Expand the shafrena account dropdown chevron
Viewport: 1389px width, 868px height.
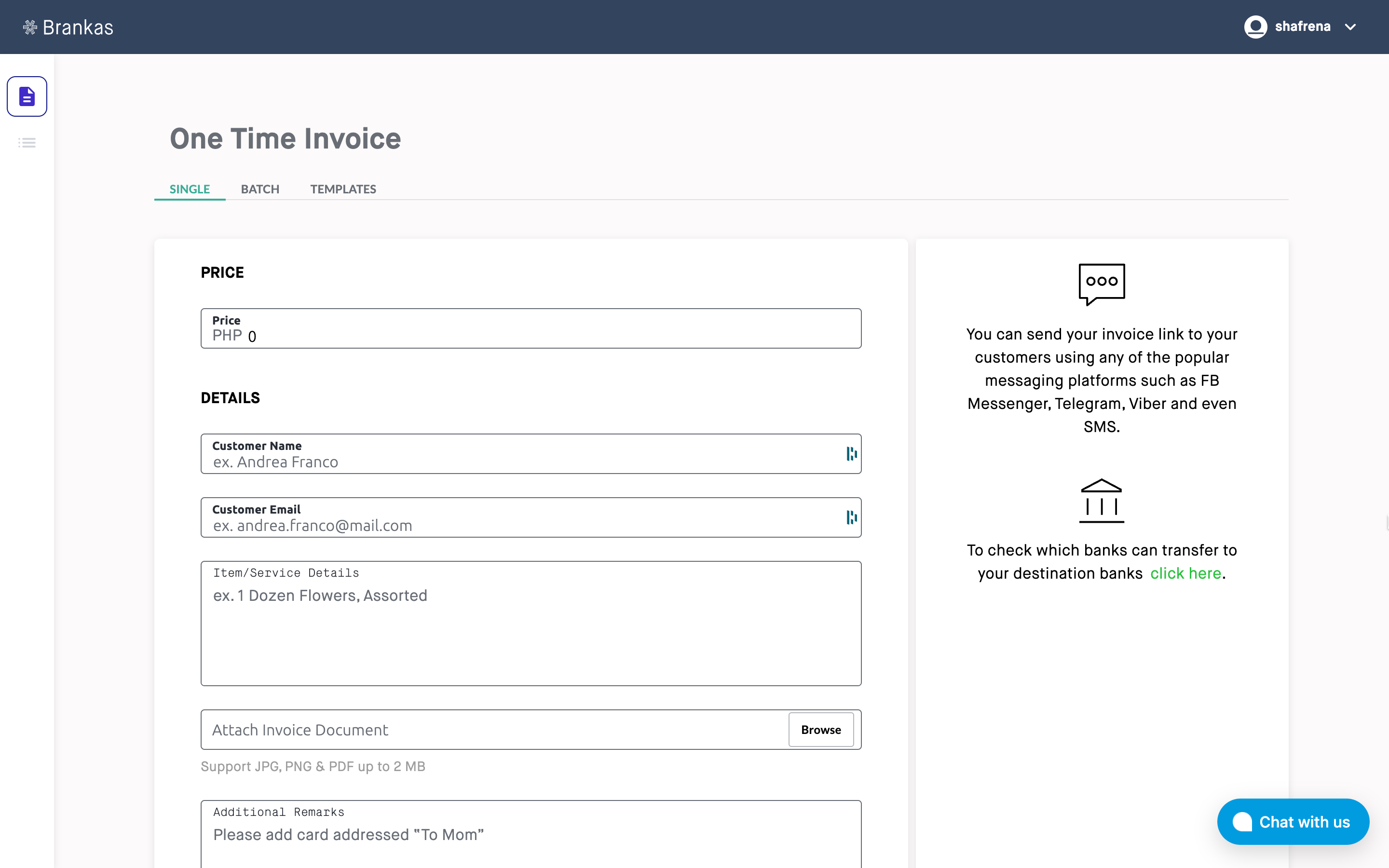coord(1350,27)
